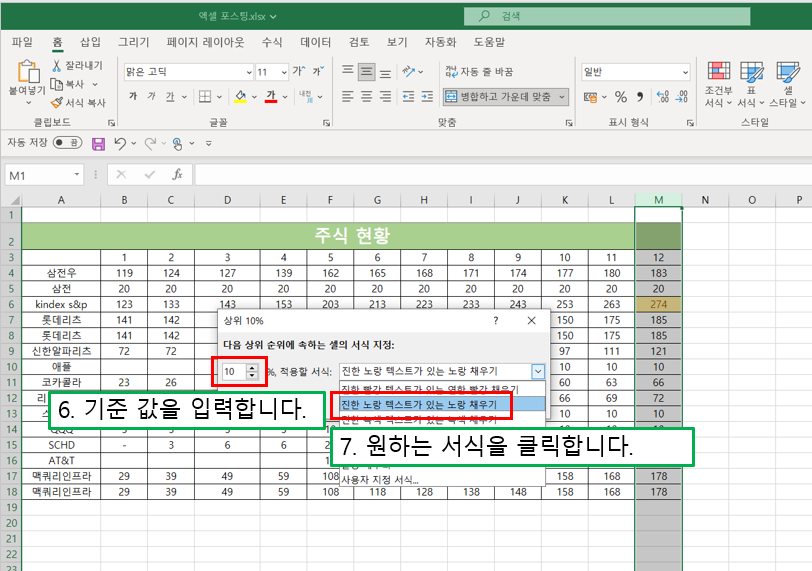
Task: Click Merge and Center (병합하고 가운데 맞춤)
Action: (499, 97)
